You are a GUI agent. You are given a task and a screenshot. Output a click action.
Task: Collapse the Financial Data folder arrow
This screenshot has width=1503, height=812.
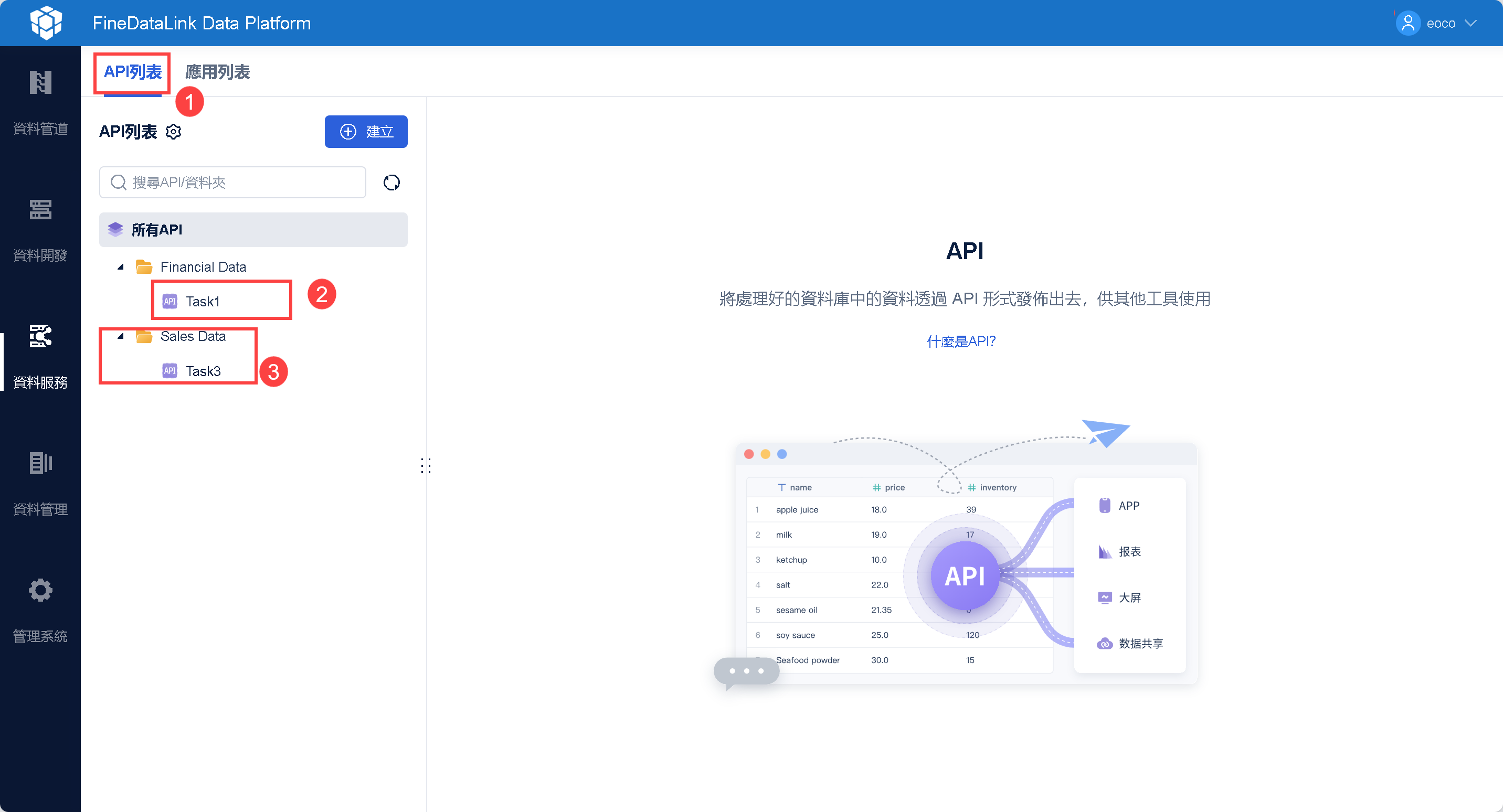coord(121,267)
